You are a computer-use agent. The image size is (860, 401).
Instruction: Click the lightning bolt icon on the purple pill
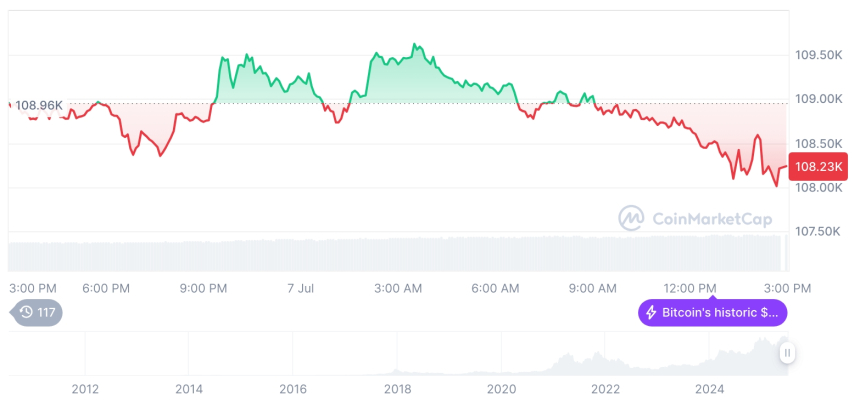pyautogui.click(x=651, y=313)
